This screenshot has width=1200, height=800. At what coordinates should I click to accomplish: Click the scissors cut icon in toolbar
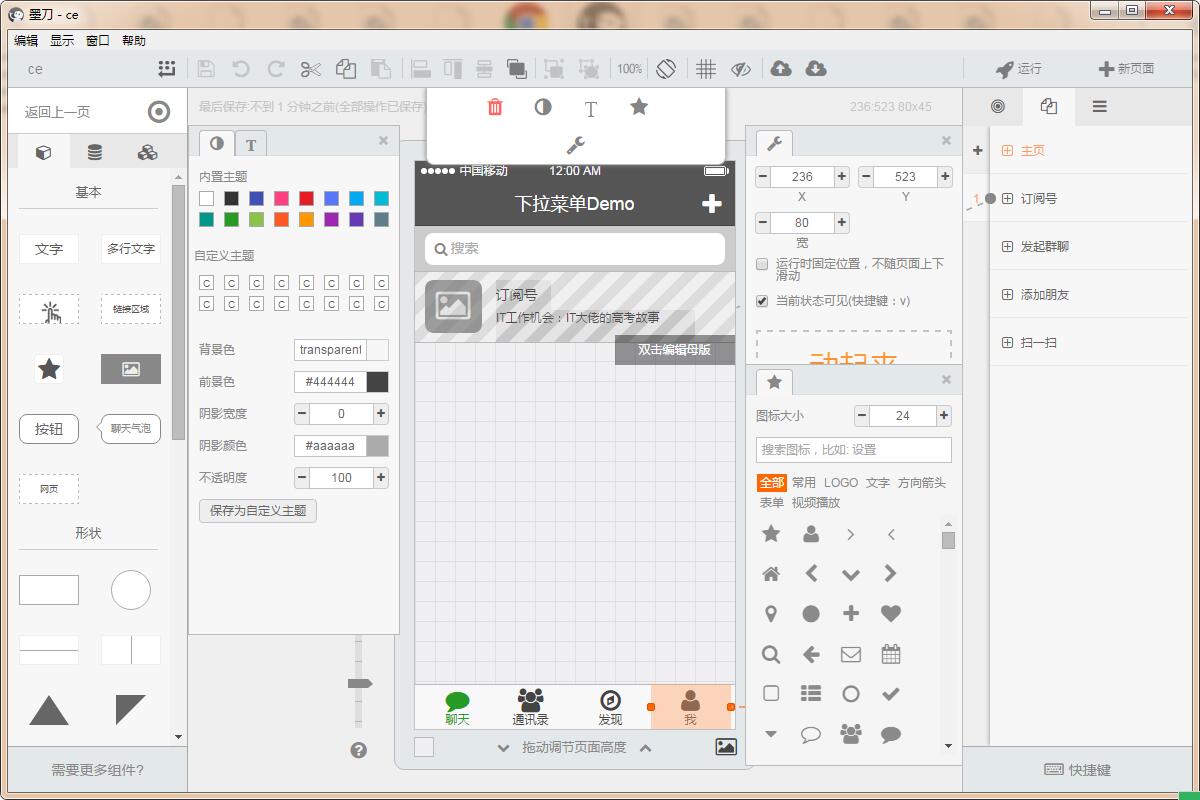[x=310, y=69]
